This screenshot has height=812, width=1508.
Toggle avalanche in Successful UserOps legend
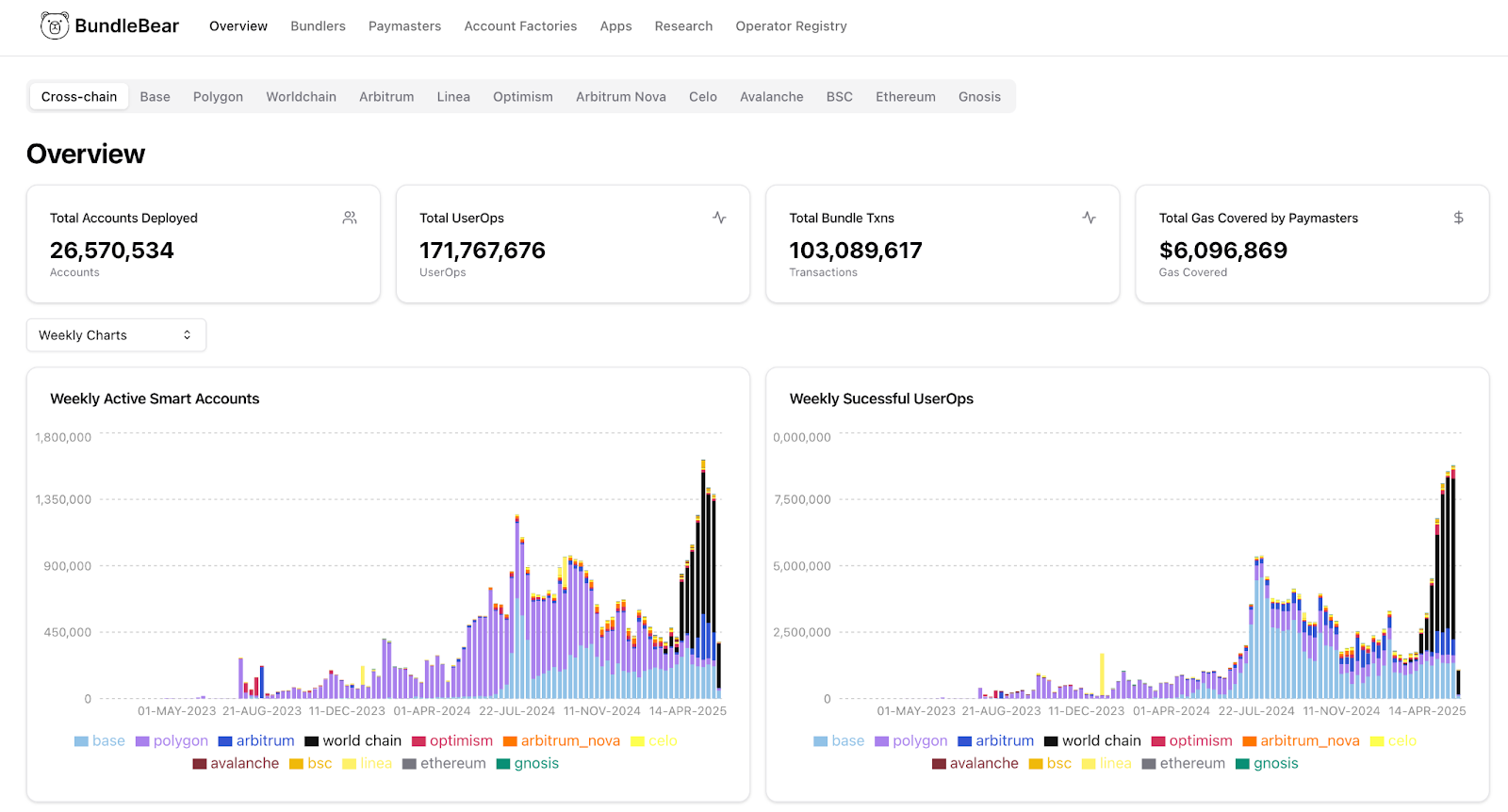(x=975, y=764)
